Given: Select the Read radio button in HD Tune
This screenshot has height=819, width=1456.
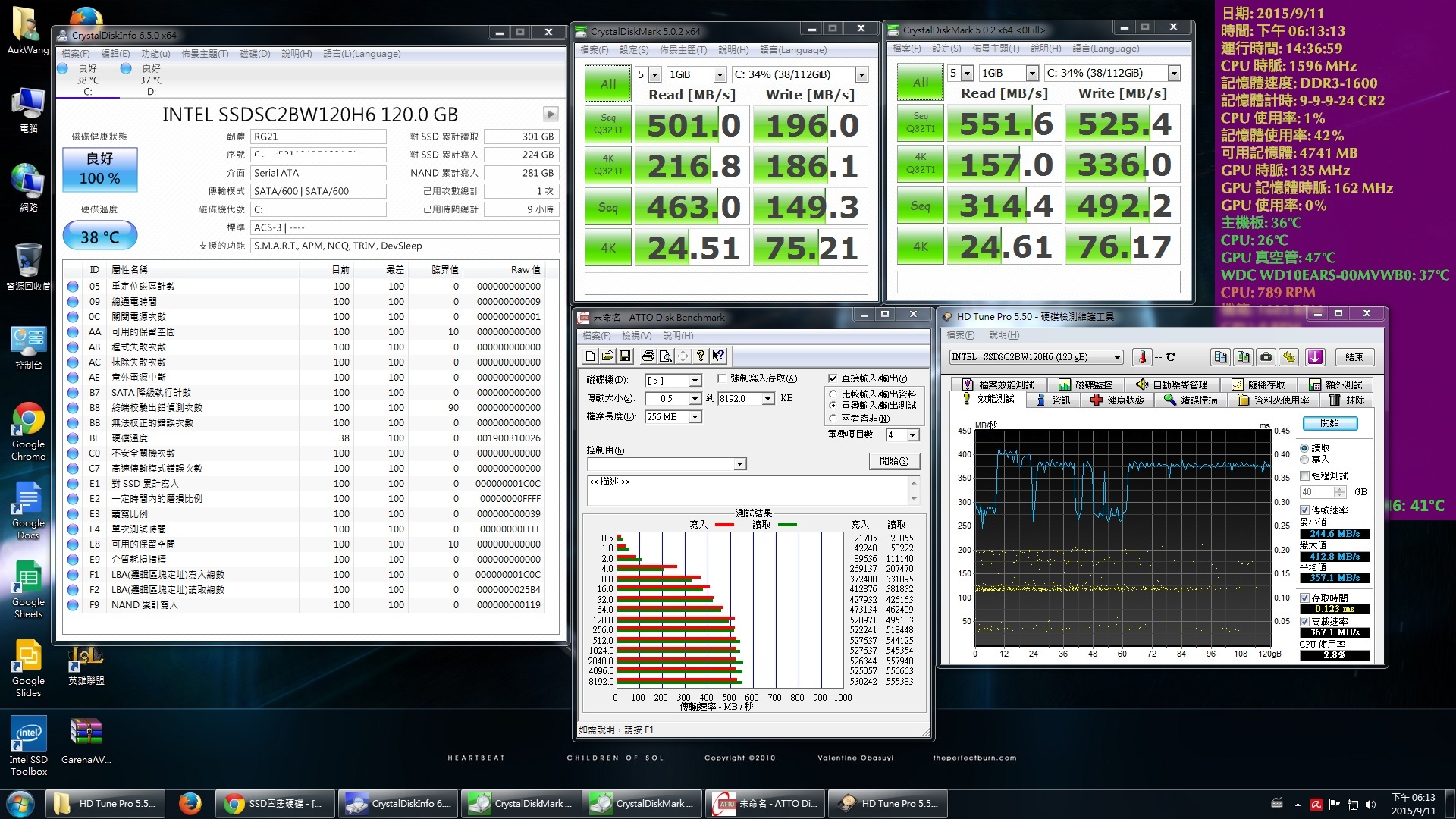Looking at the screenshot, I should [x=1304, y=448].
